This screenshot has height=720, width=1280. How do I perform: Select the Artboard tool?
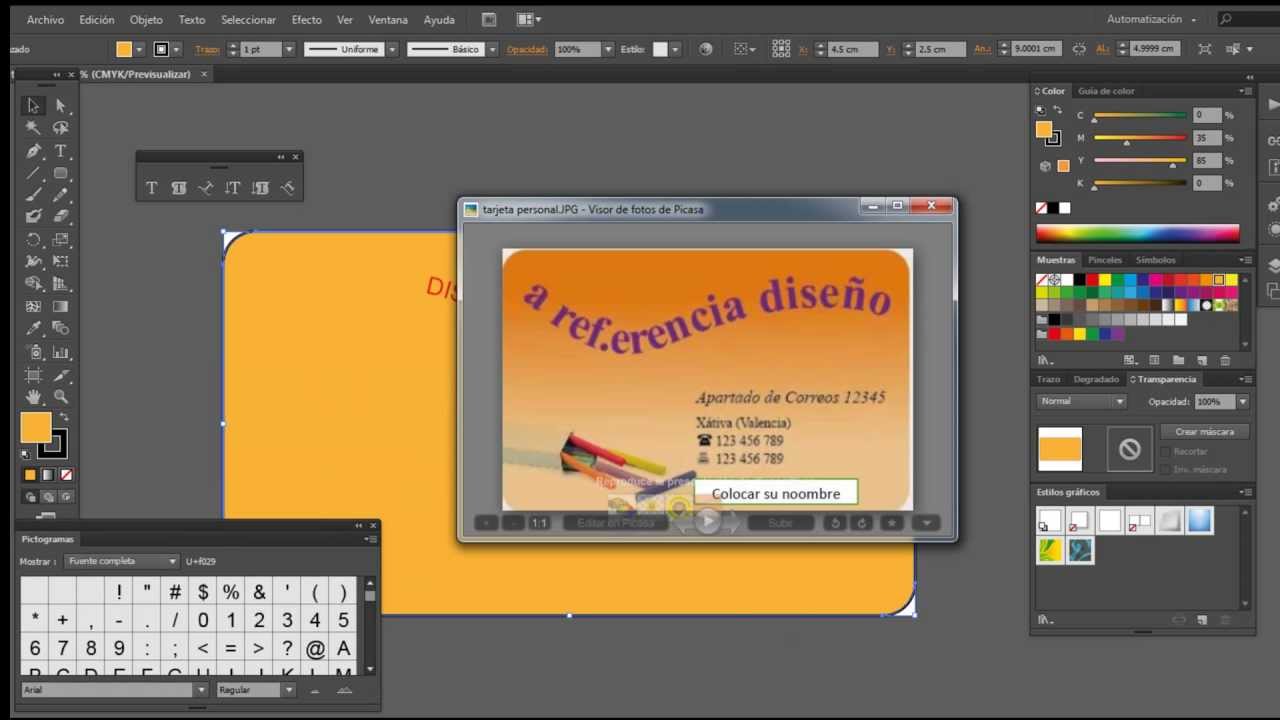[33, 375]
